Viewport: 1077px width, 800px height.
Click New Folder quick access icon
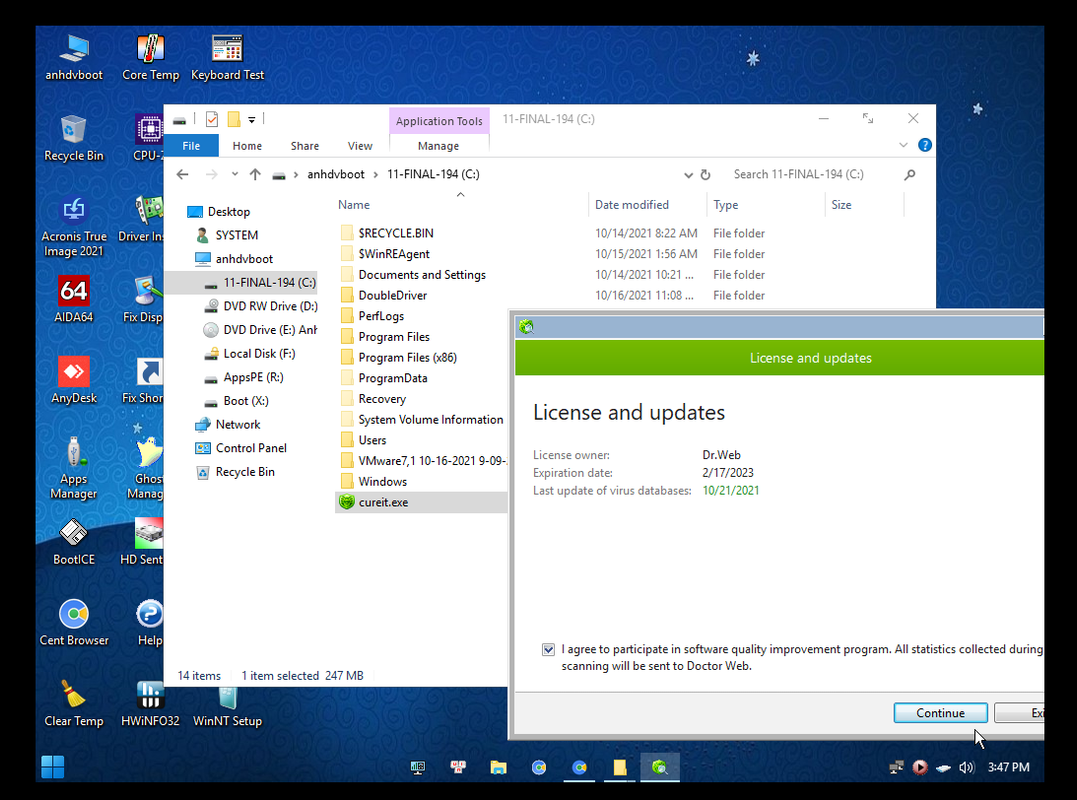[x=234, y=119]
